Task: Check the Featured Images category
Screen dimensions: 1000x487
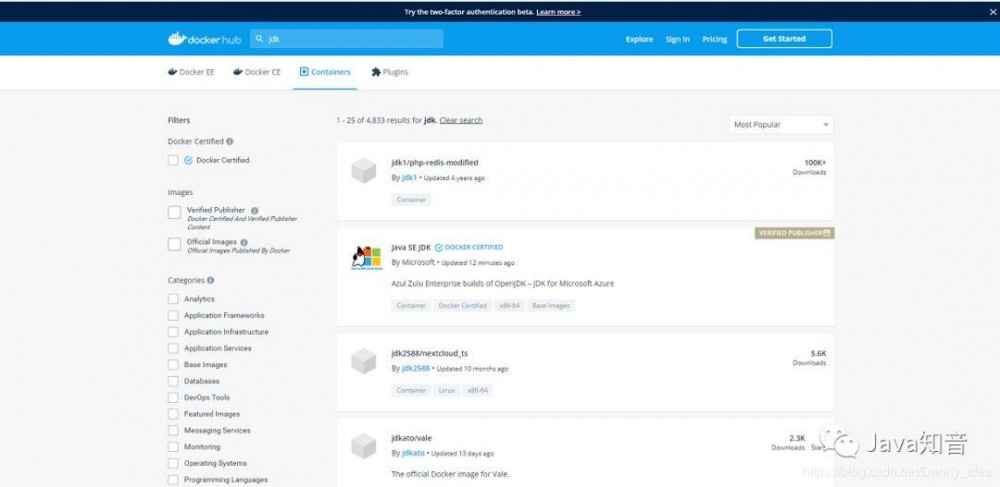Action: tap(173, 414)
